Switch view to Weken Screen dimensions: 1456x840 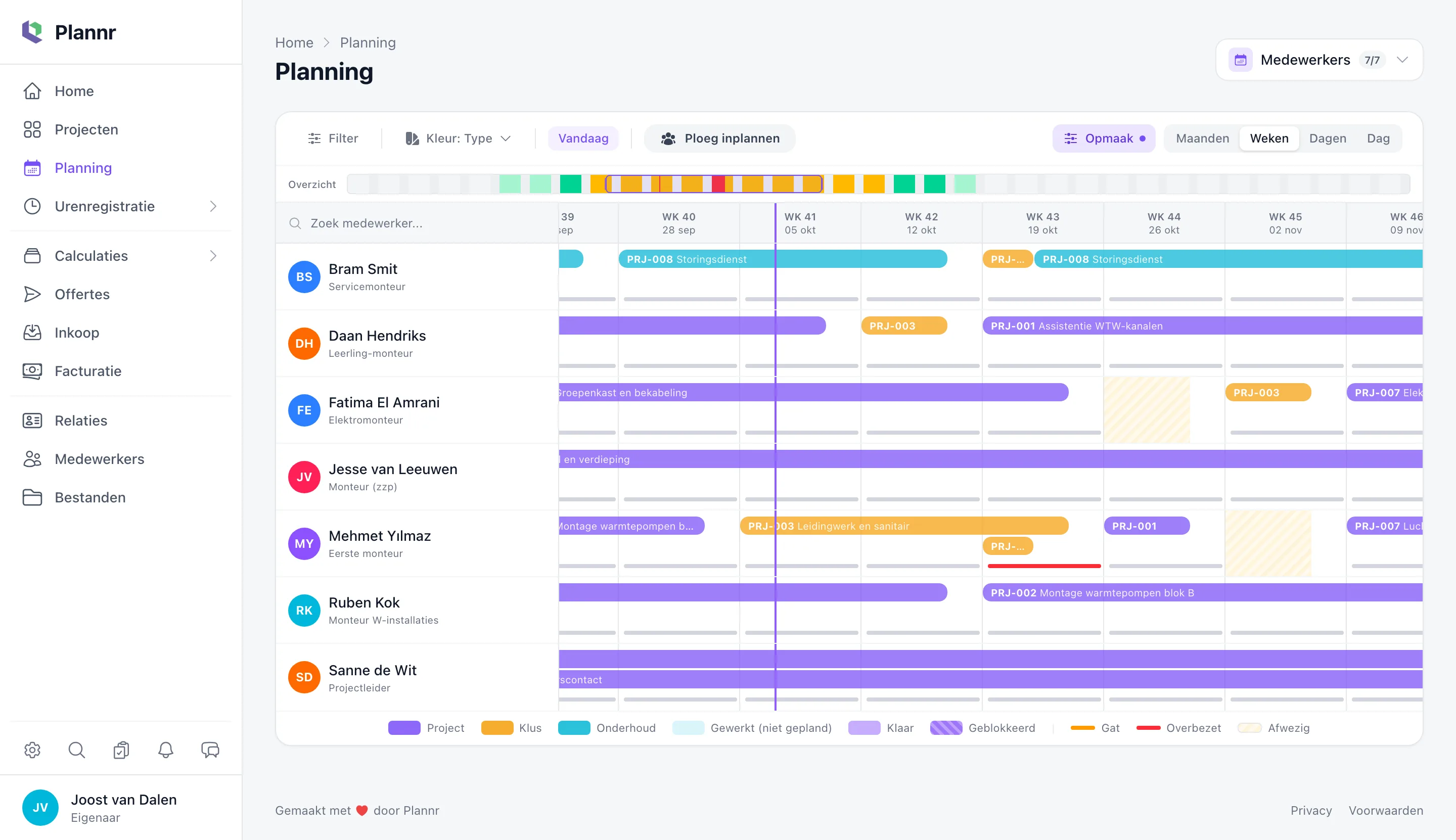pyautogui.click(x=1269, y=138)
